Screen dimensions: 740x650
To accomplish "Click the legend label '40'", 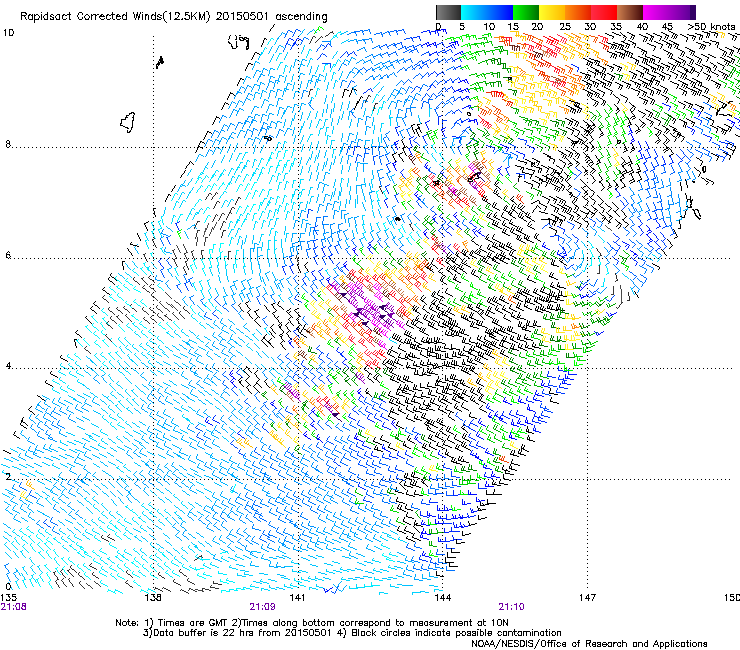I will pyautogui.click(x=642, y=26).
